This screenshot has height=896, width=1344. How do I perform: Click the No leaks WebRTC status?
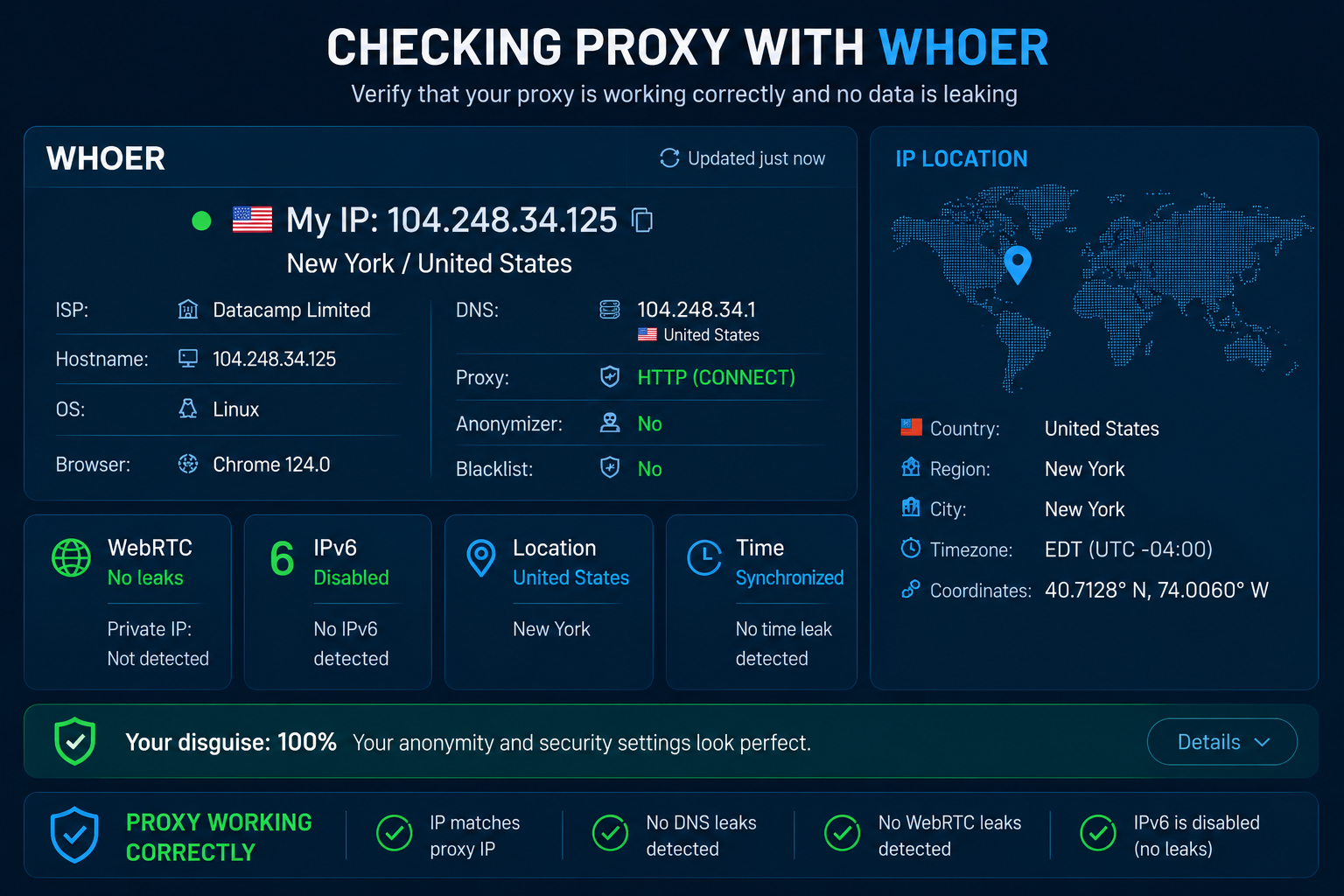tap(145, 577)
